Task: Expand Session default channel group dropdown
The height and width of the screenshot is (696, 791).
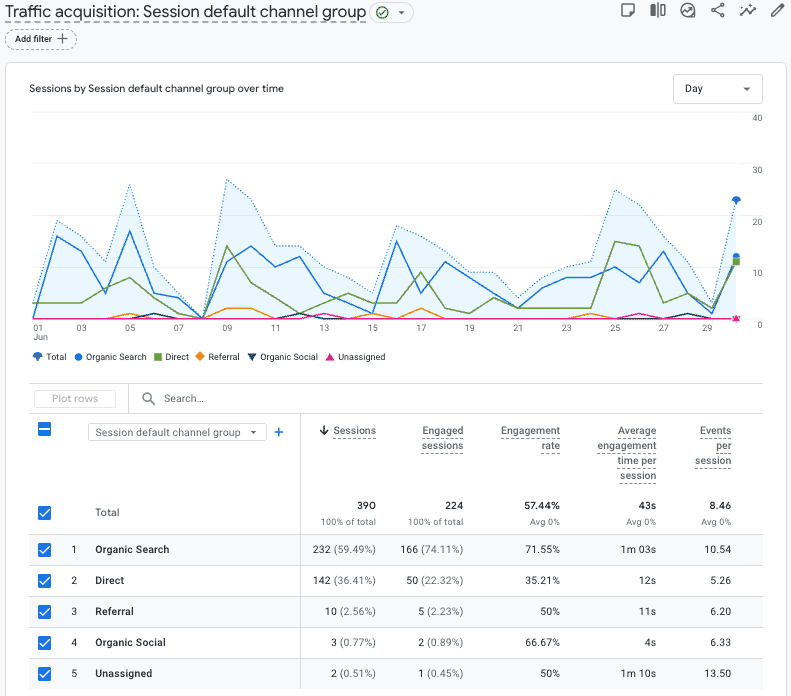Action: point(176,432)
